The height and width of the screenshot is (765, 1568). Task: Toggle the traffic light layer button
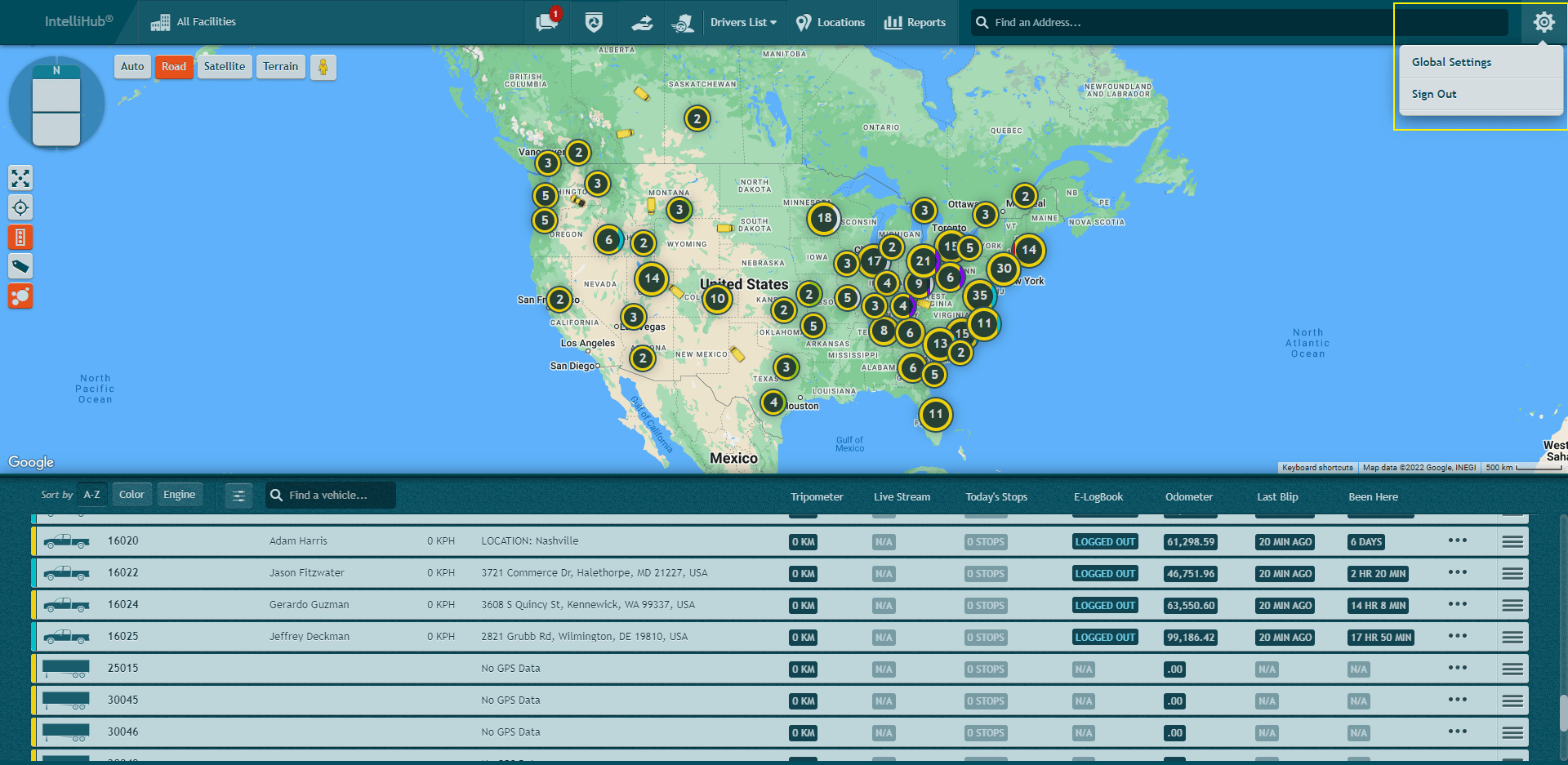[20, 238]
